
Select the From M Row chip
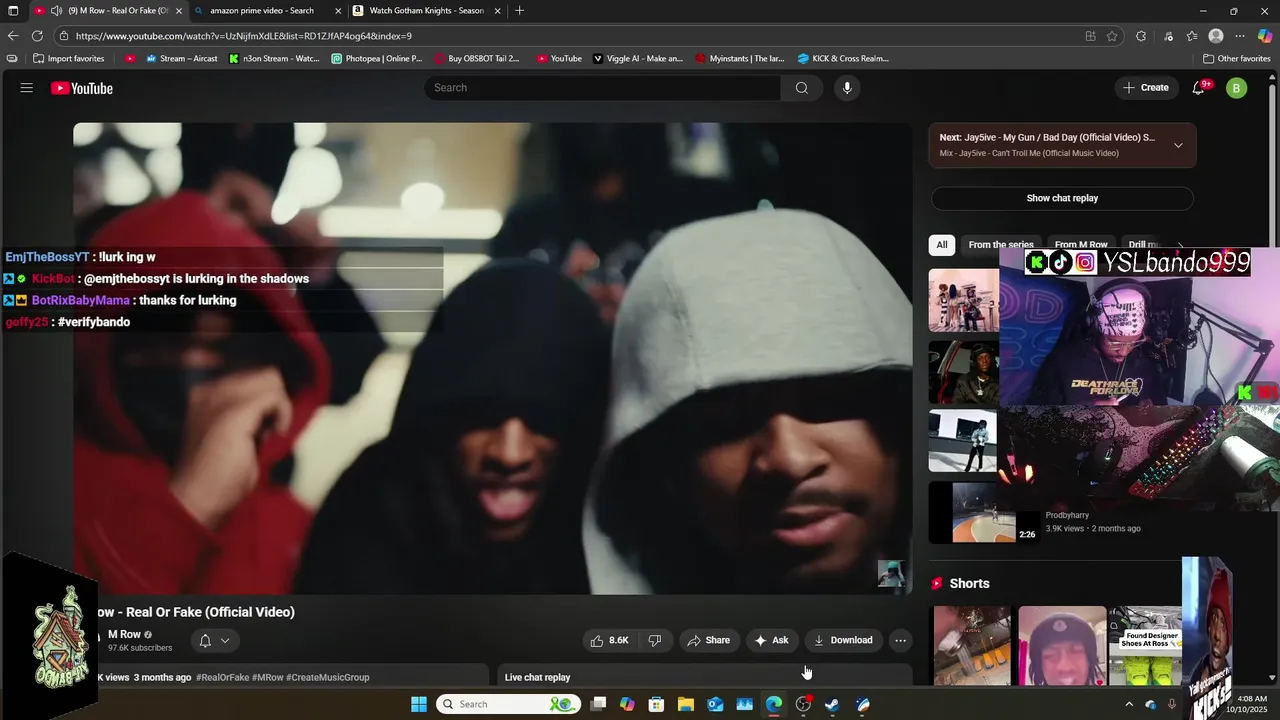click(x=1081, y=245)
